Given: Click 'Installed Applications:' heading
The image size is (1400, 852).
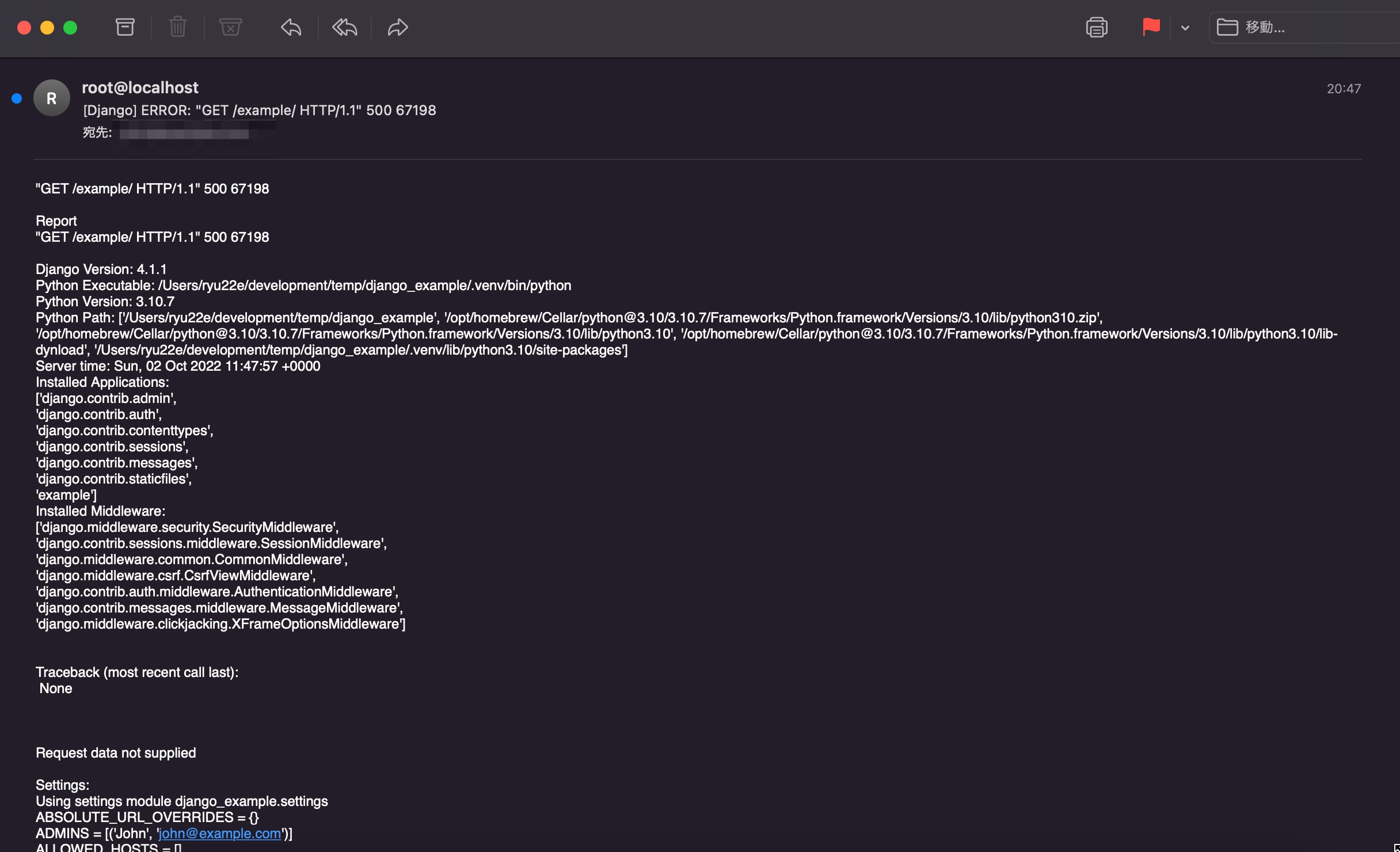Looking at the screenshot, I should [x=102, y=382].
